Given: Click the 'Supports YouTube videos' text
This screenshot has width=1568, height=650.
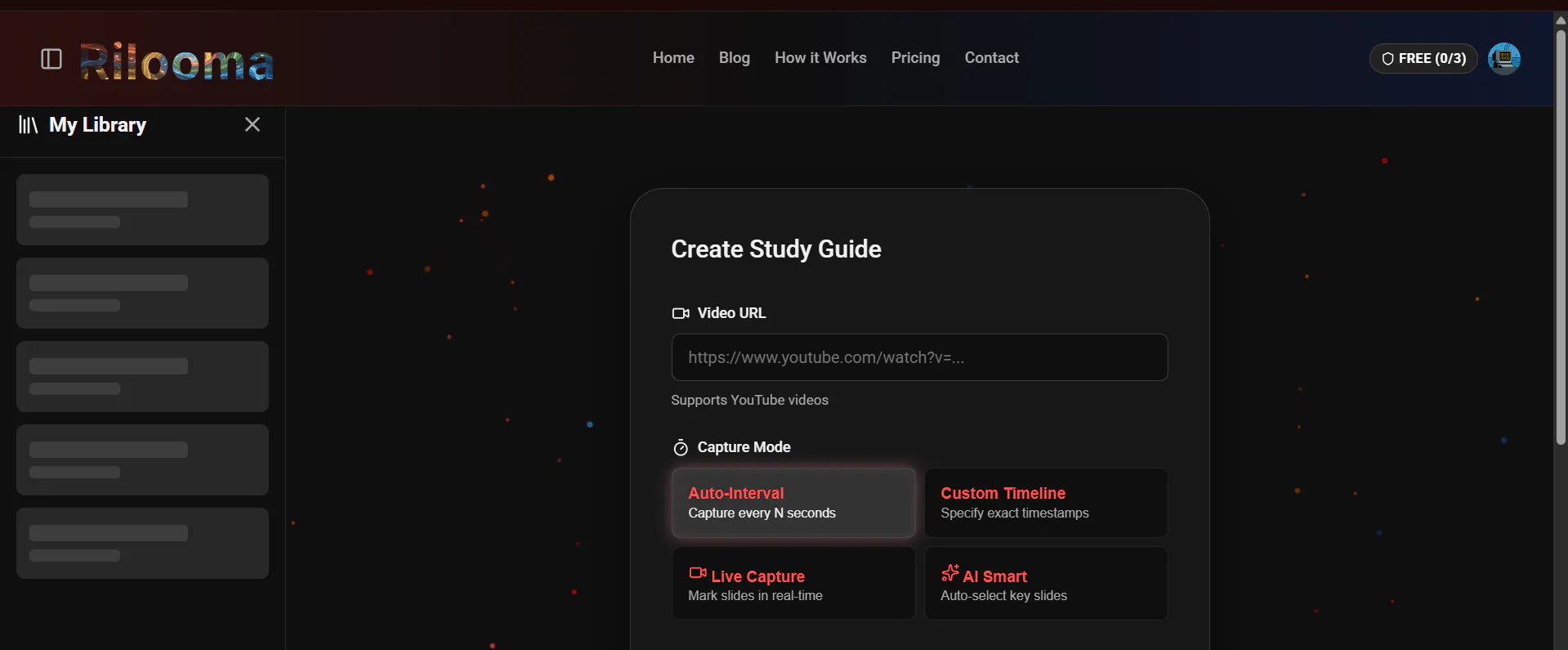Looking at the screenshot, I should [749, 400].
